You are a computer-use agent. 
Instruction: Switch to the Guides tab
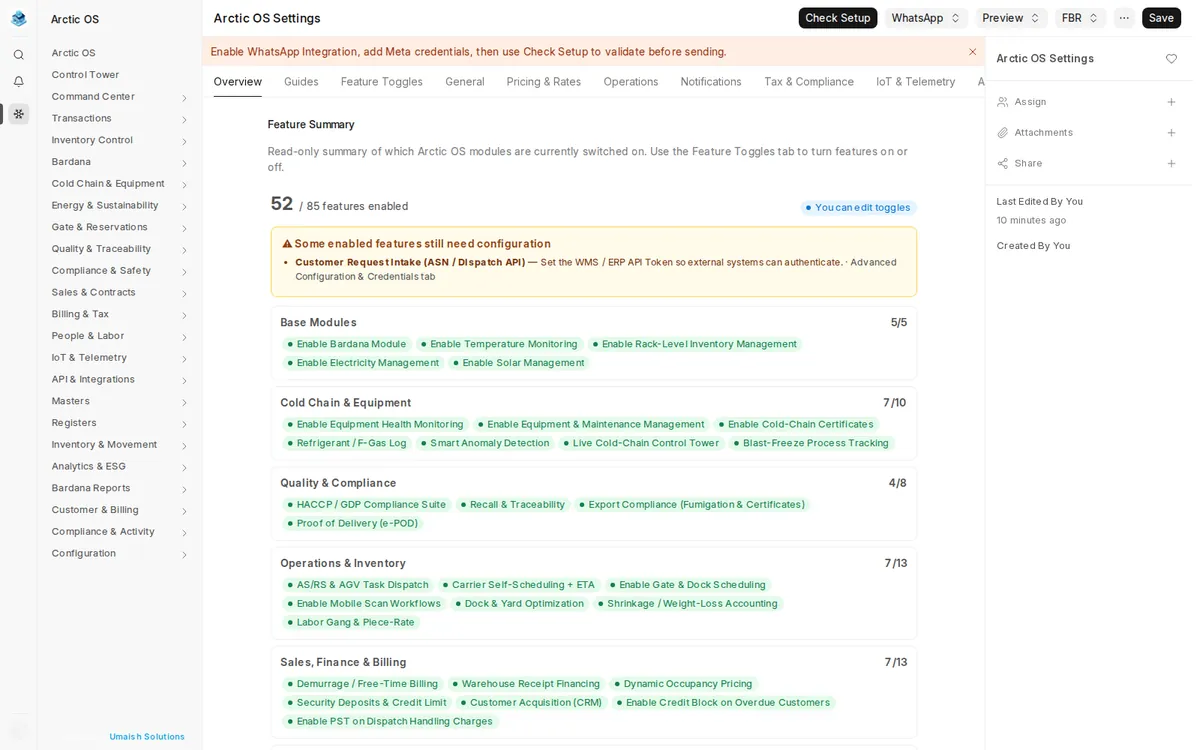(x=301, y=82)
